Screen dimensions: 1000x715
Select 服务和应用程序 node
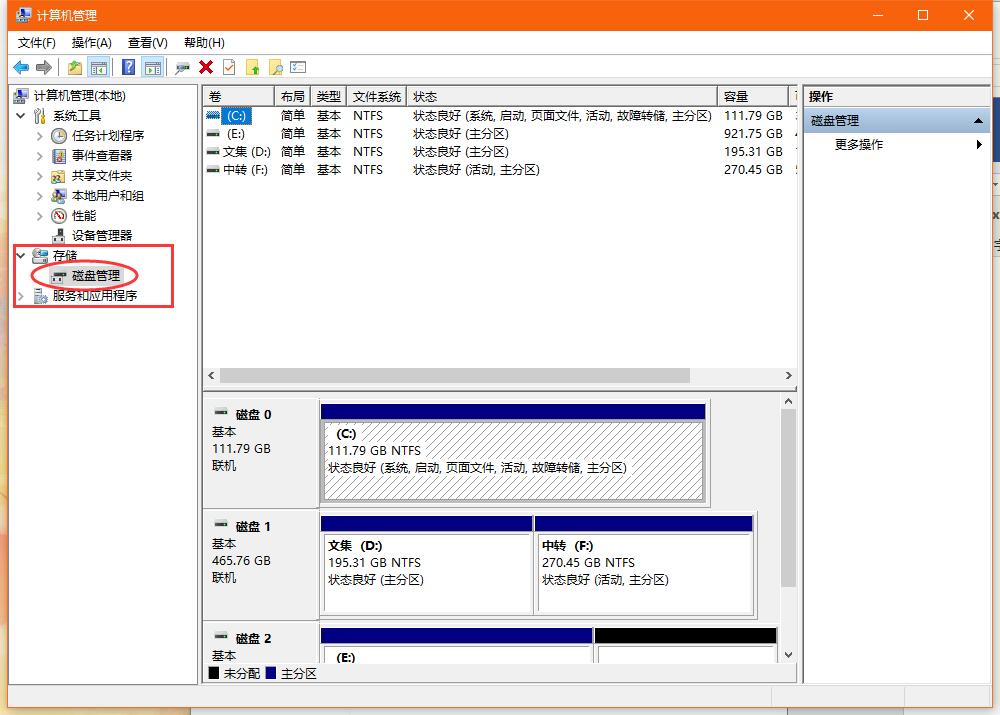[95, 295]
